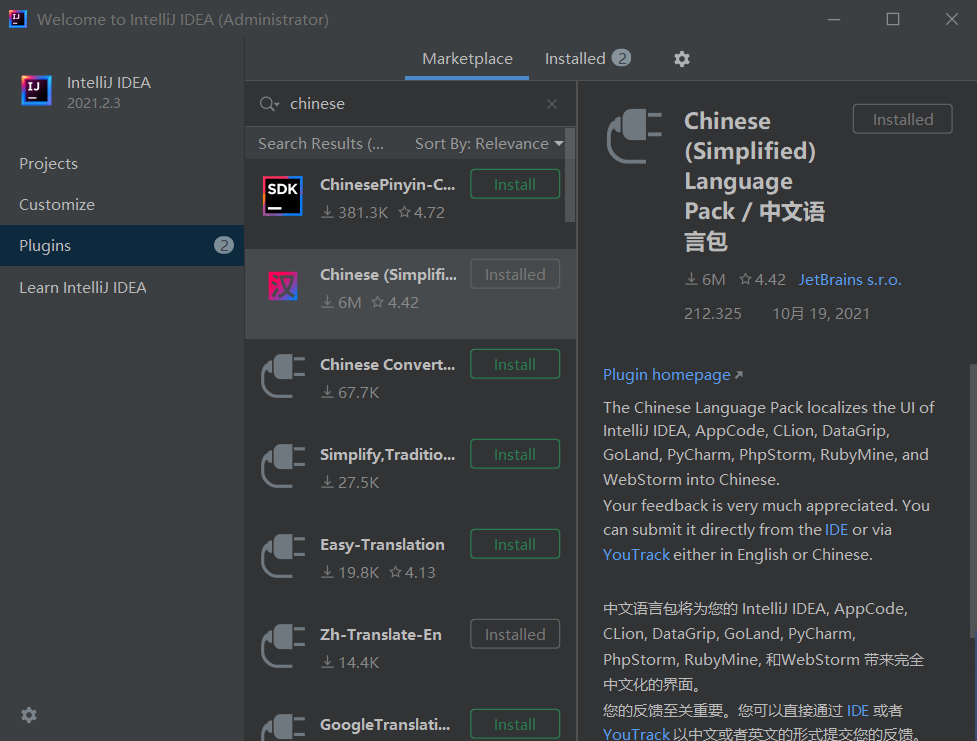Install the ChinesePinyin plugin
The image size is (977, 741).
[515, 184]
